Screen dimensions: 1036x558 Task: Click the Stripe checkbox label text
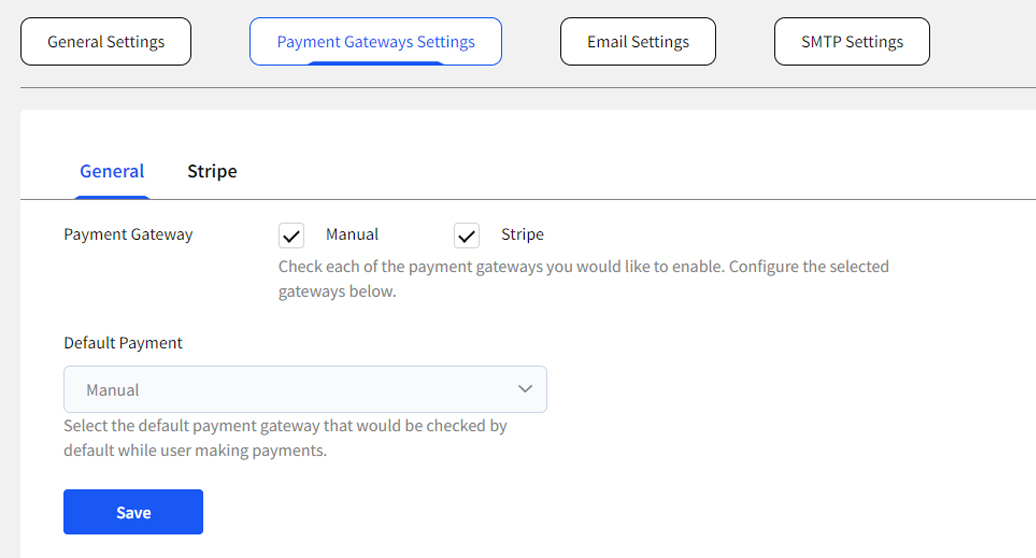pyautogui.click(x=522, y=234)
